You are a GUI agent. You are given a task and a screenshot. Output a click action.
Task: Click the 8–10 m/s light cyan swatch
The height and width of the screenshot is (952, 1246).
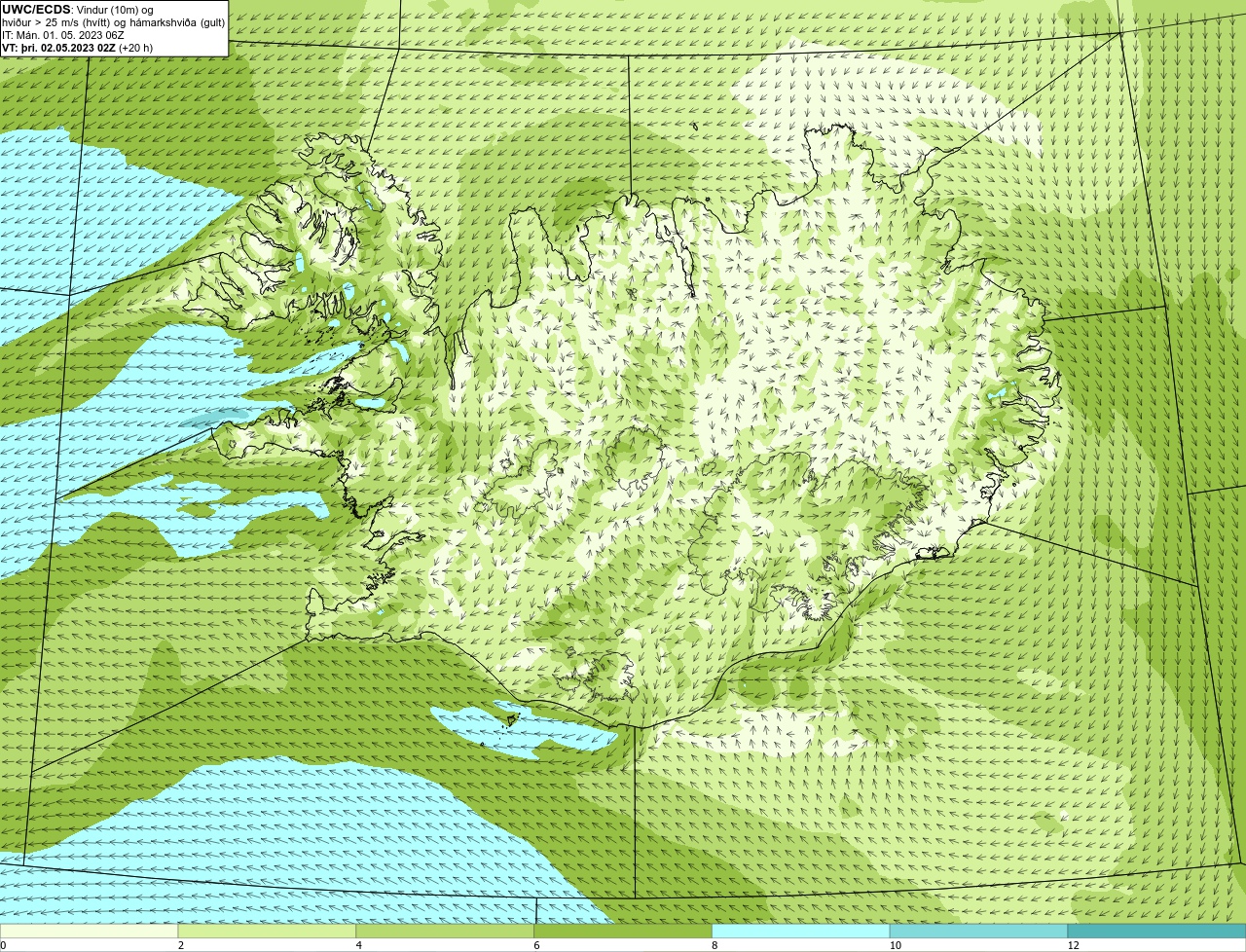tap(801, 932)
